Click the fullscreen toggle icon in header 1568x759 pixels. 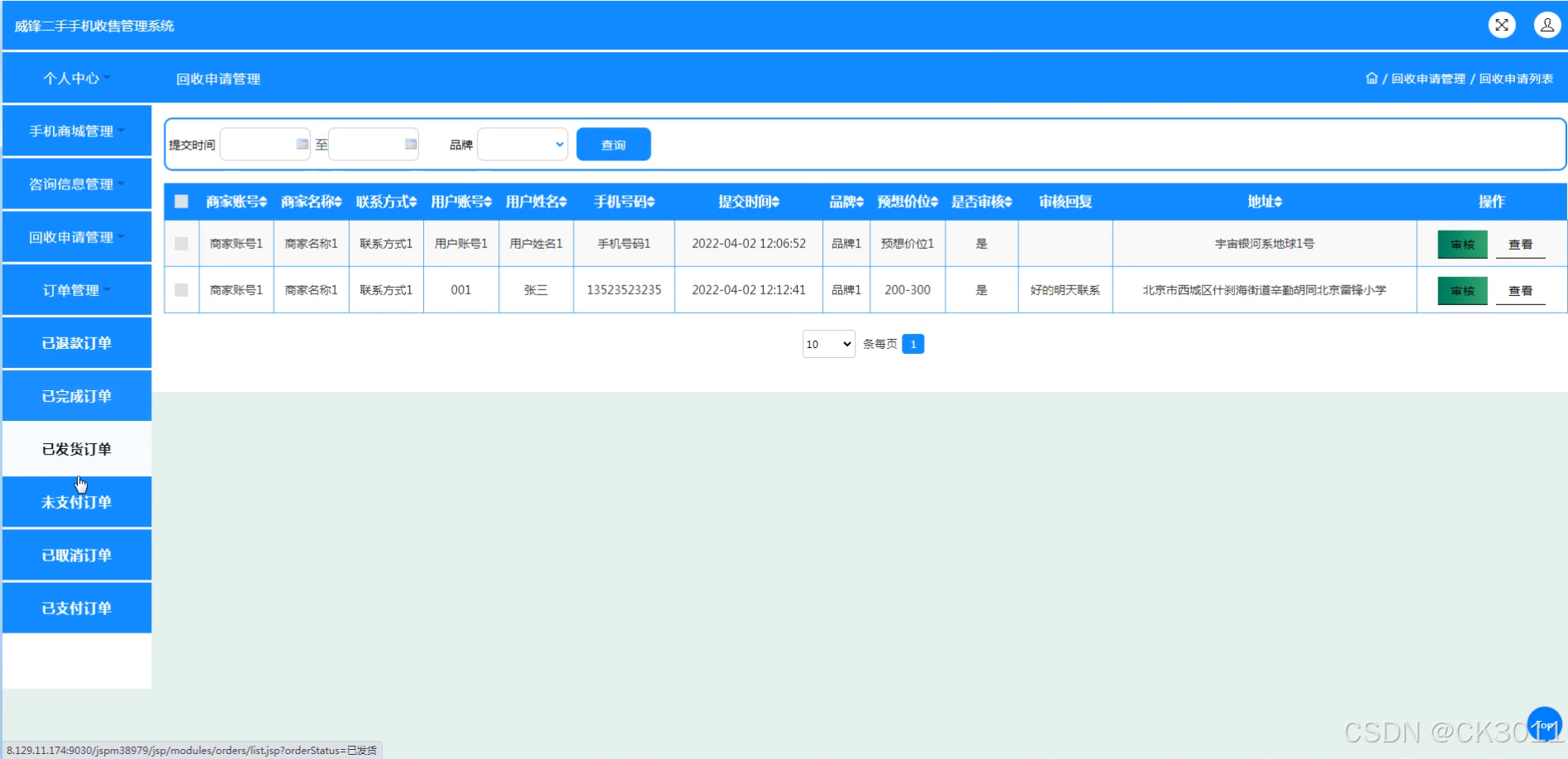pyautogui.click(x=1502, y=25)
